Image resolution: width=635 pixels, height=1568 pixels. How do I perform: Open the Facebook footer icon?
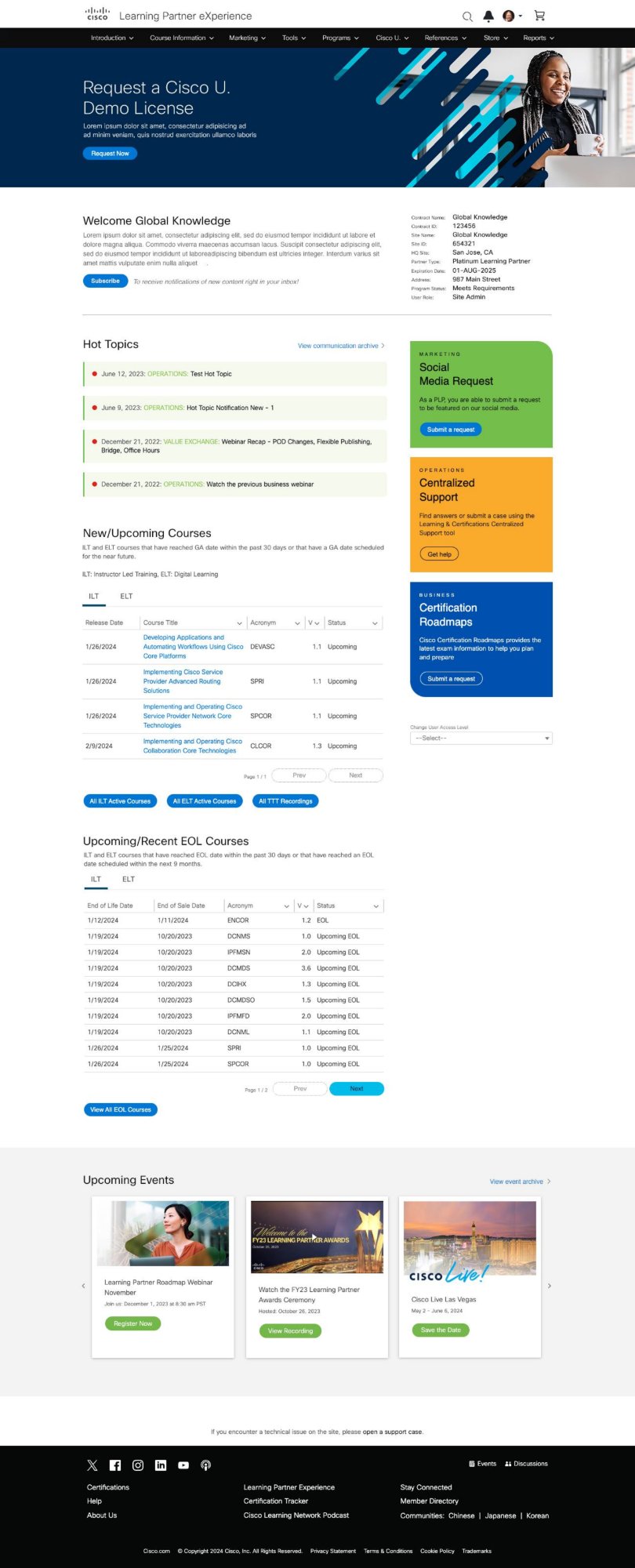(115, 1465)
